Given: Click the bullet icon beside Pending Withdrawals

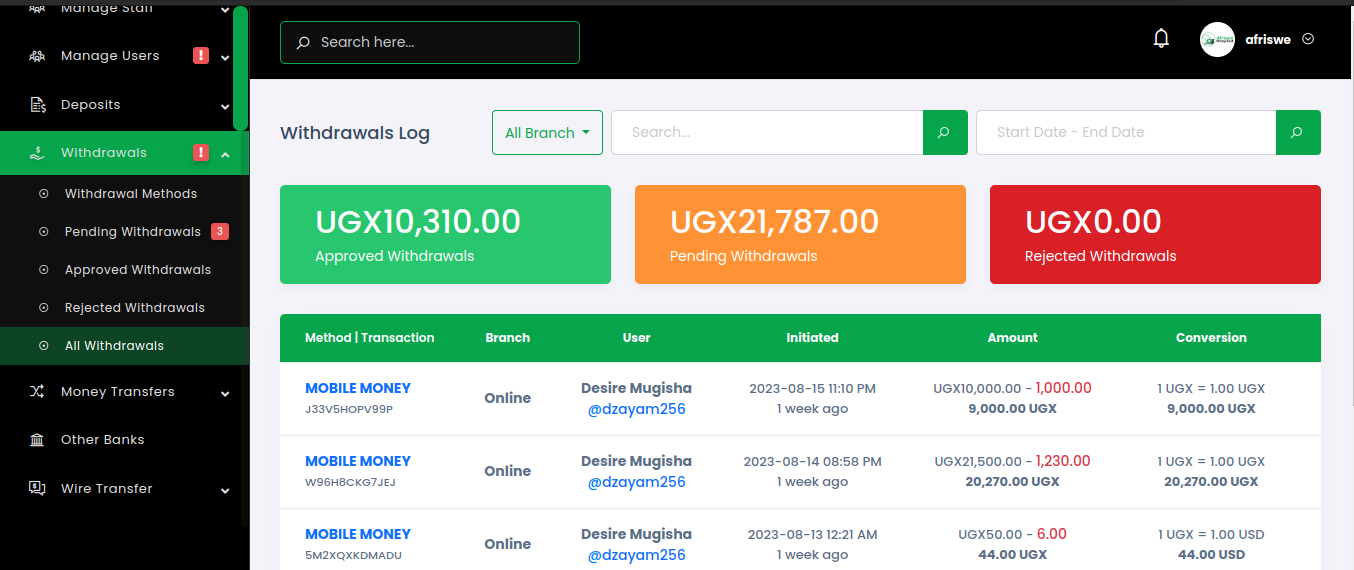Looking at the screenshot, I should [x=43, y=232].
